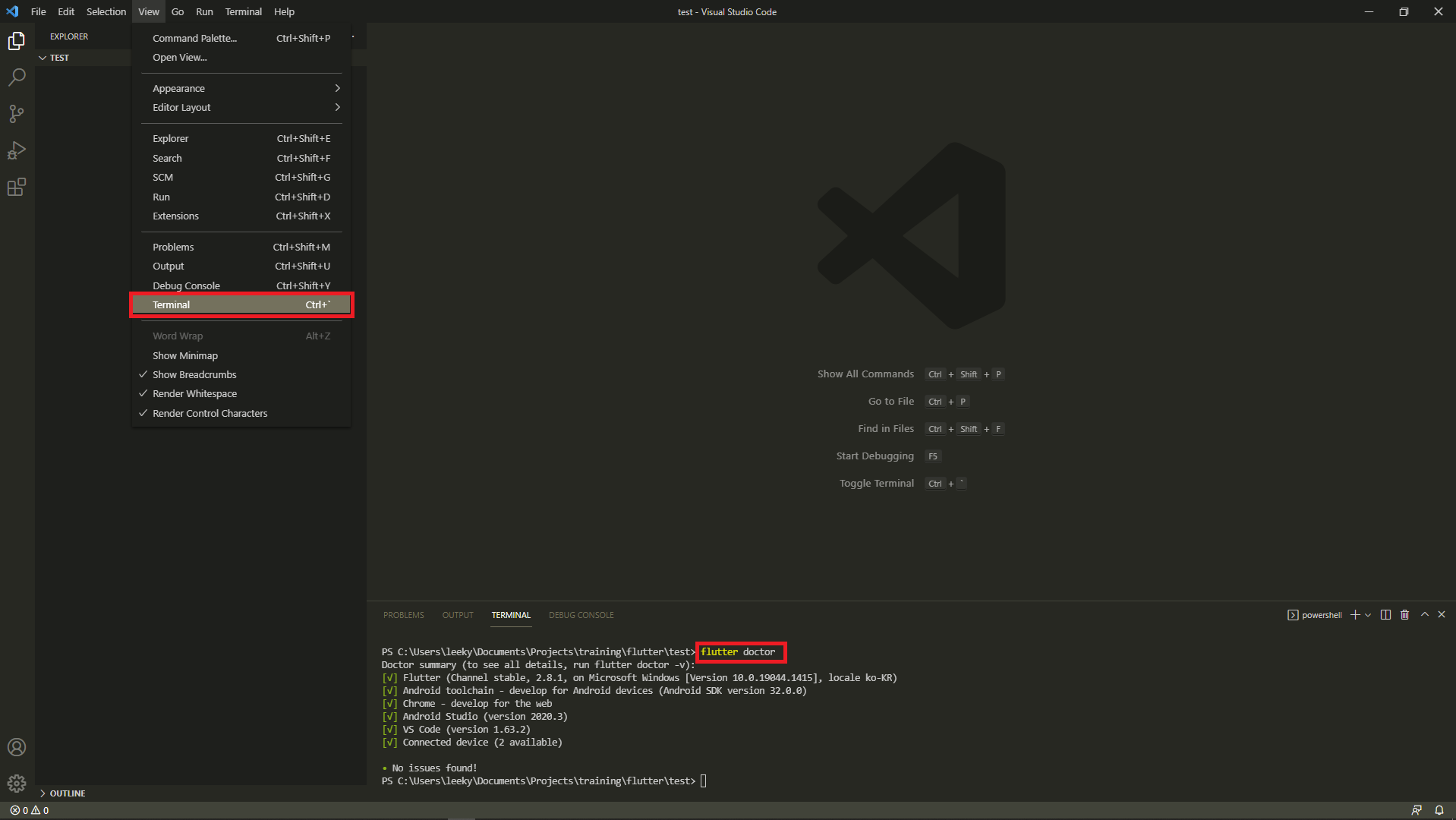
Task: Click 'Toggle Terminal' hint text
Action: point(877,484)
